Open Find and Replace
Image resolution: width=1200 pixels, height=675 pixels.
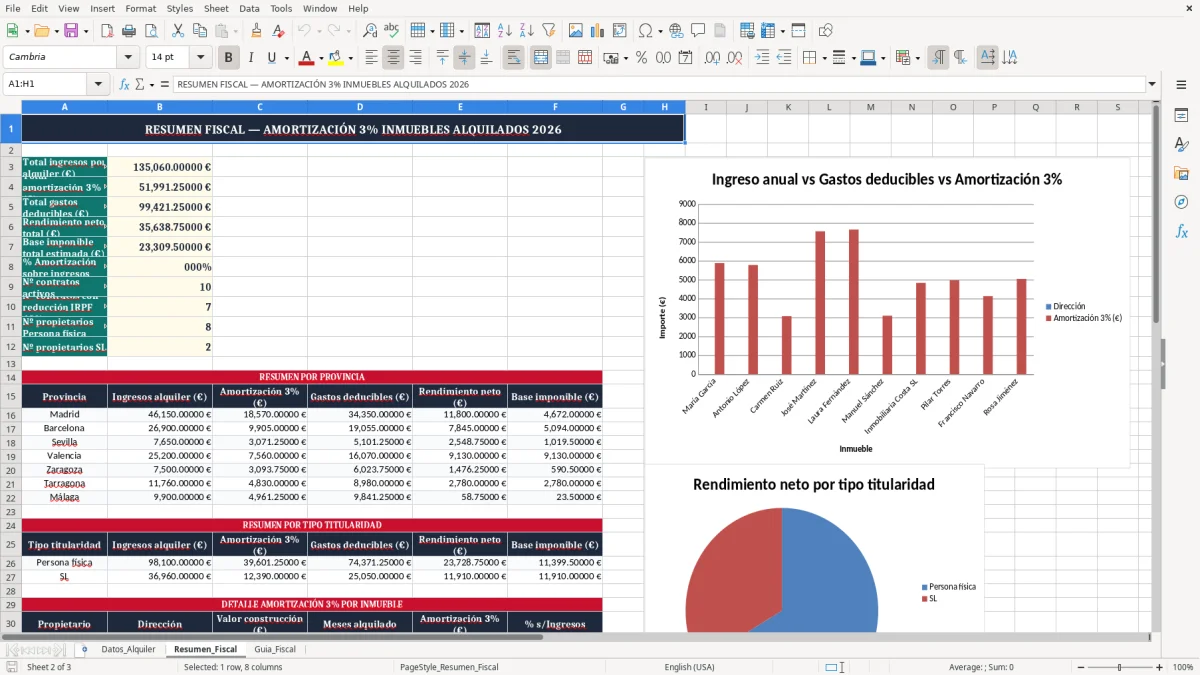tap(370, 31)
